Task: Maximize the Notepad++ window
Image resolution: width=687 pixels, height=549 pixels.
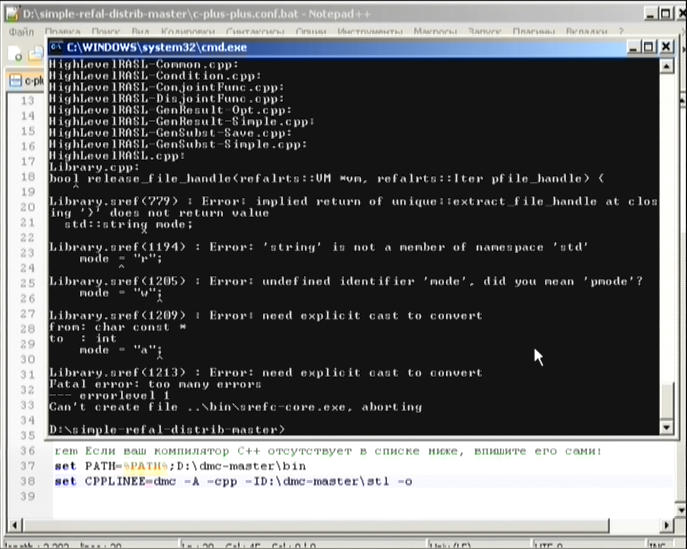Action: pyautogui.click(x=666, y=14)
